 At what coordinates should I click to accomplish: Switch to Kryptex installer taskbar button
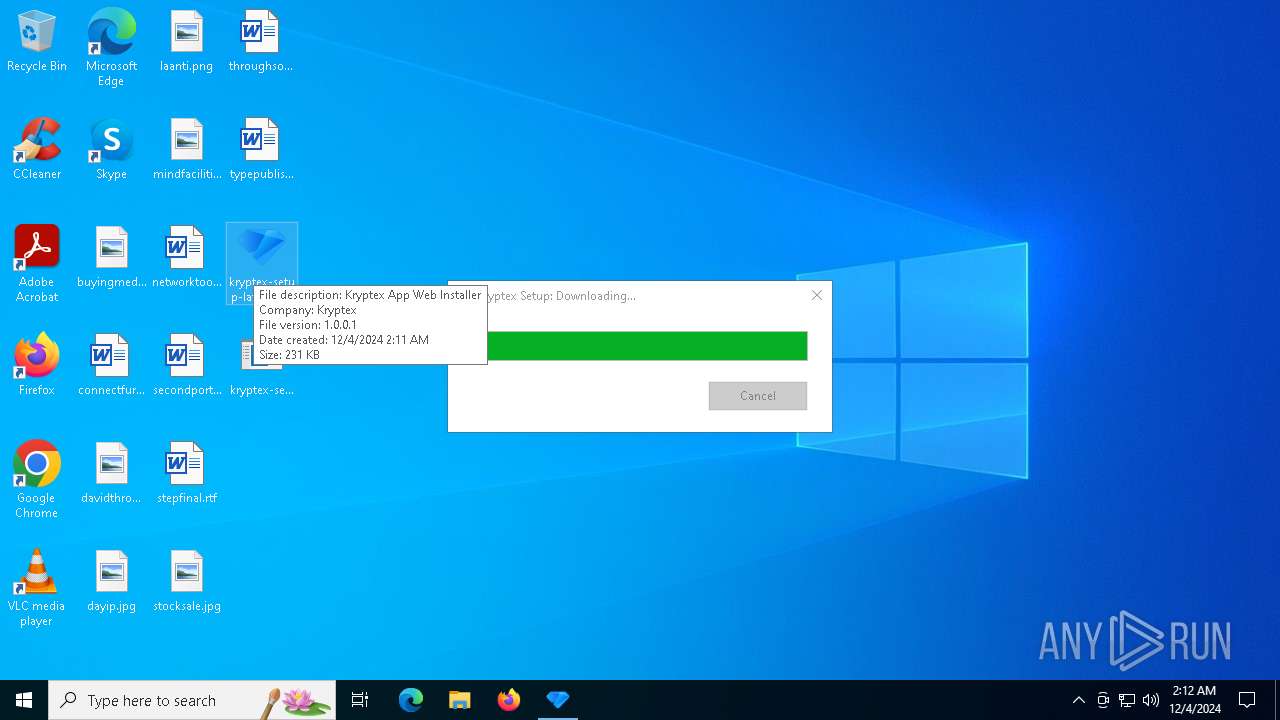pyautogui.click(x=558, y=700)
